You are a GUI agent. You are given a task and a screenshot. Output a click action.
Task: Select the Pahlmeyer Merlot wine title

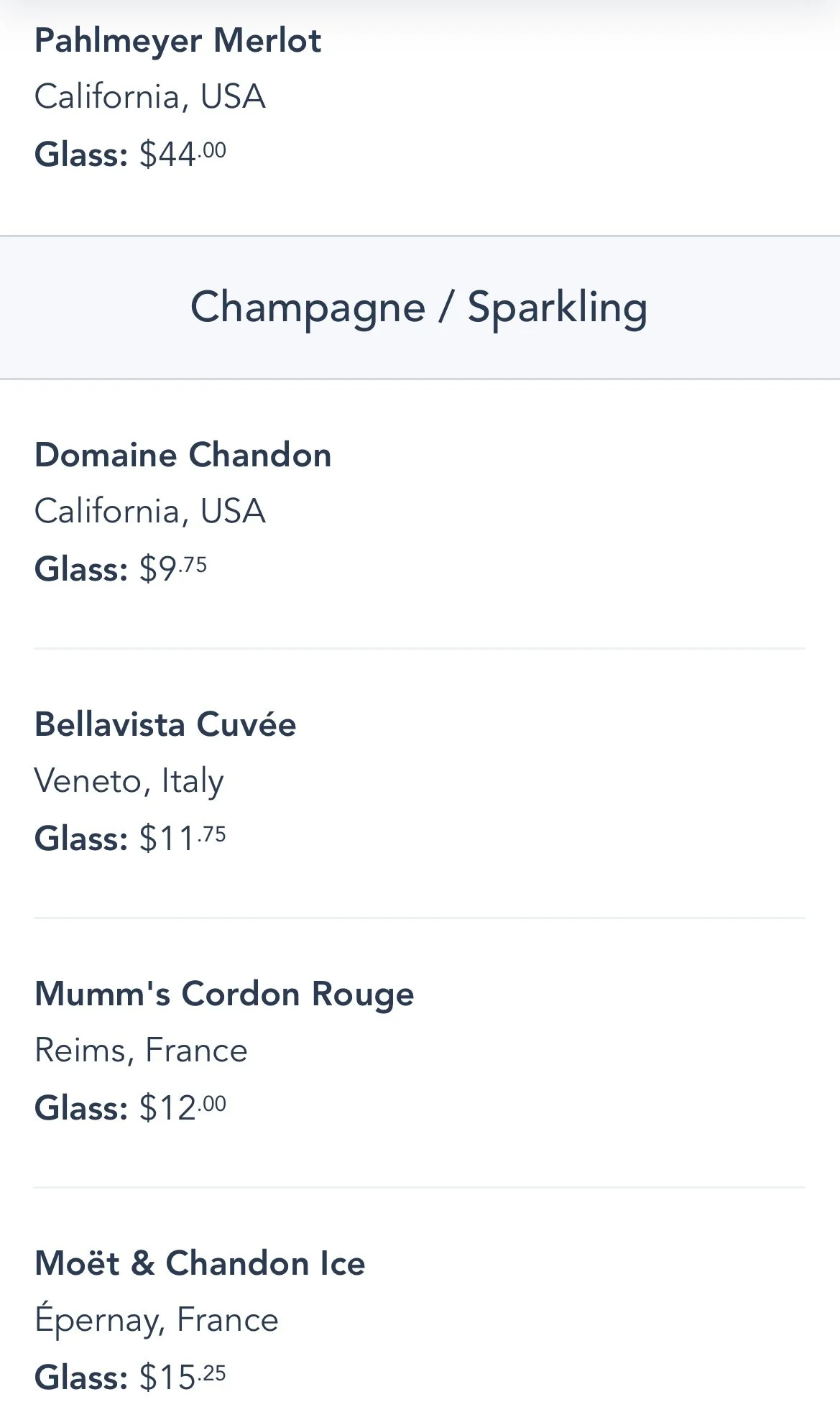177,41
